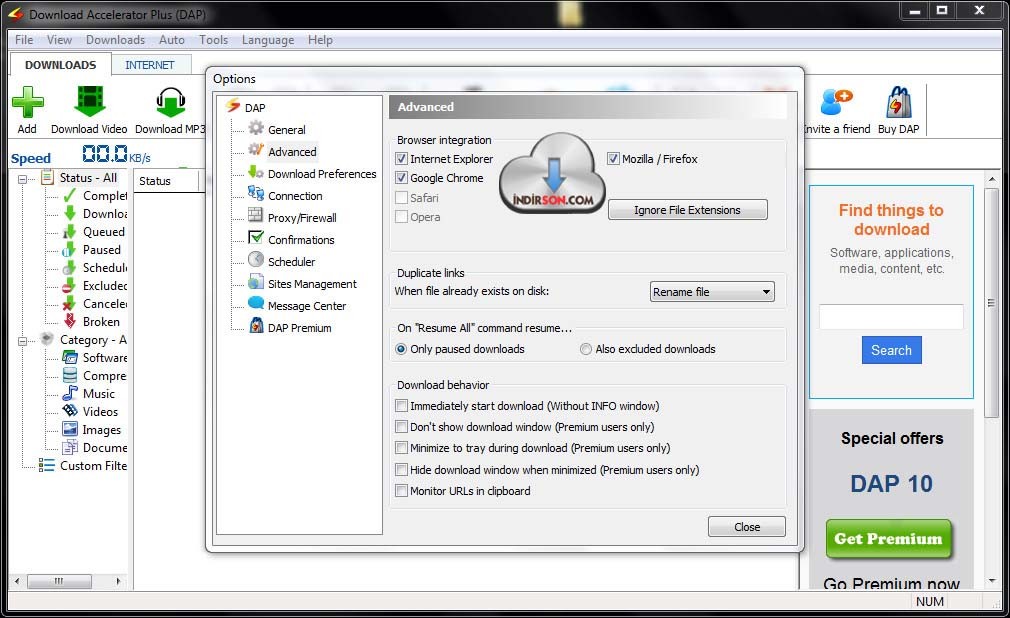1010x618 pixels.
Task: Open the Downloads menu
Action: 115,40
